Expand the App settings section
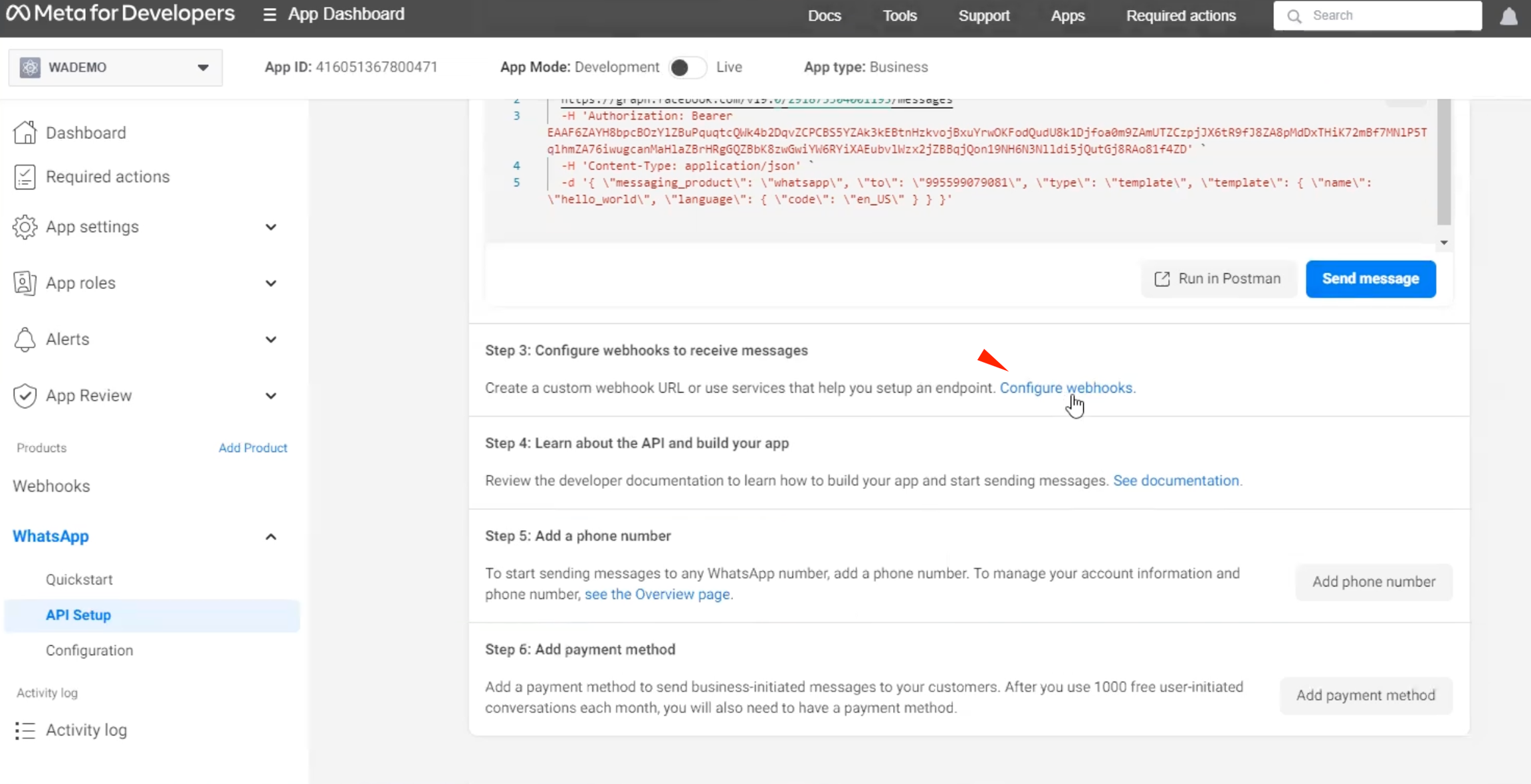Image resolution: width=1531 pixels, height=784 pixels. (x=270, y=227)
